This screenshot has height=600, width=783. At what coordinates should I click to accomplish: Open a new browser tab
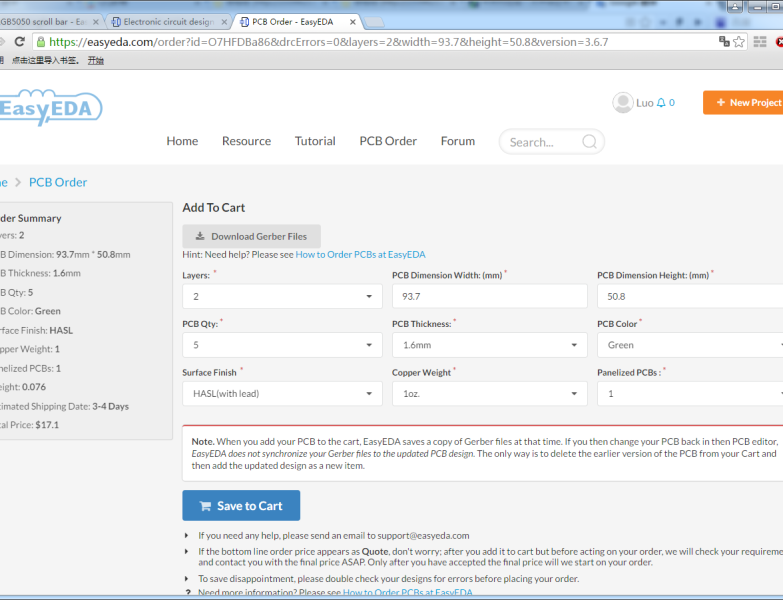(374, 22)
